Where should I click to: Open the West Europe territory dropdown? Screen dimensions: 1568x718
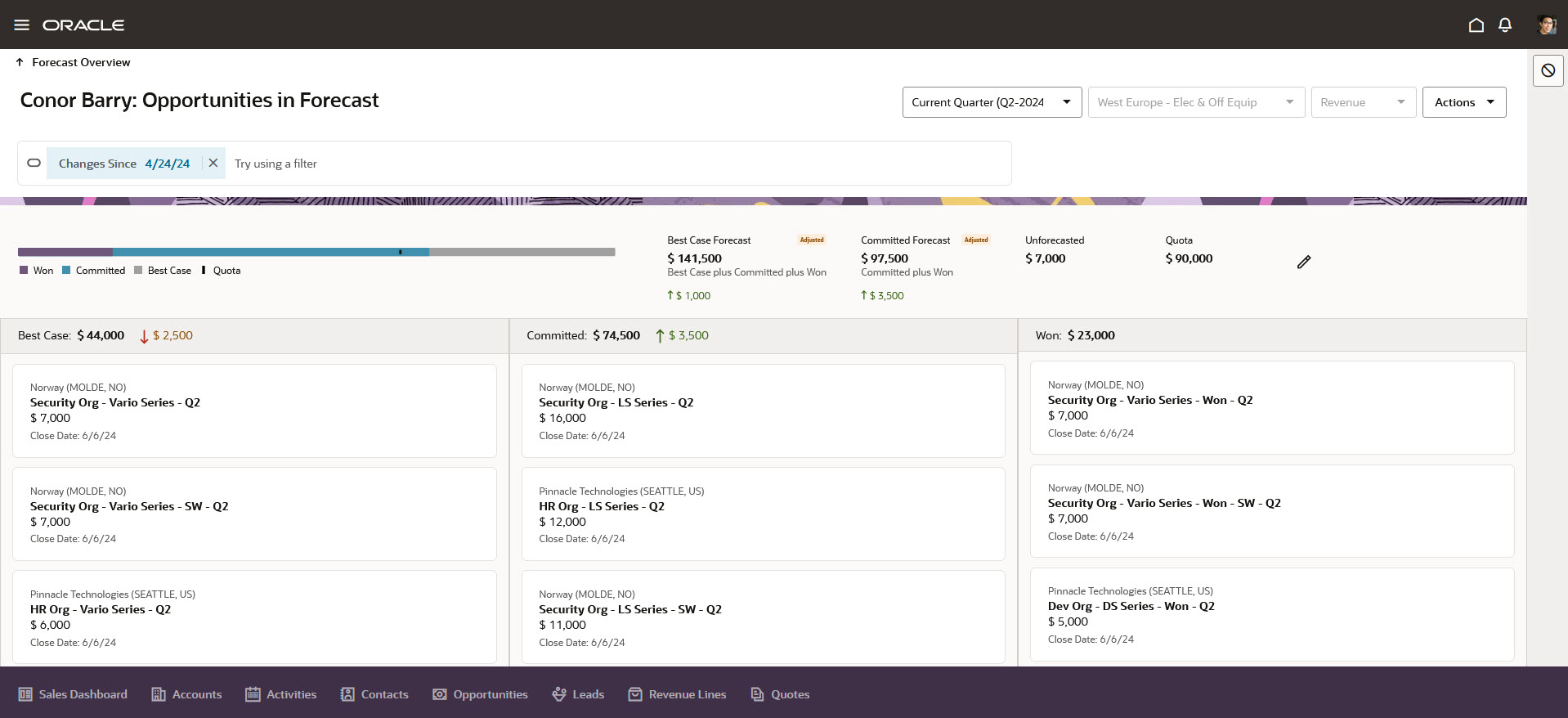[1196, 102]
